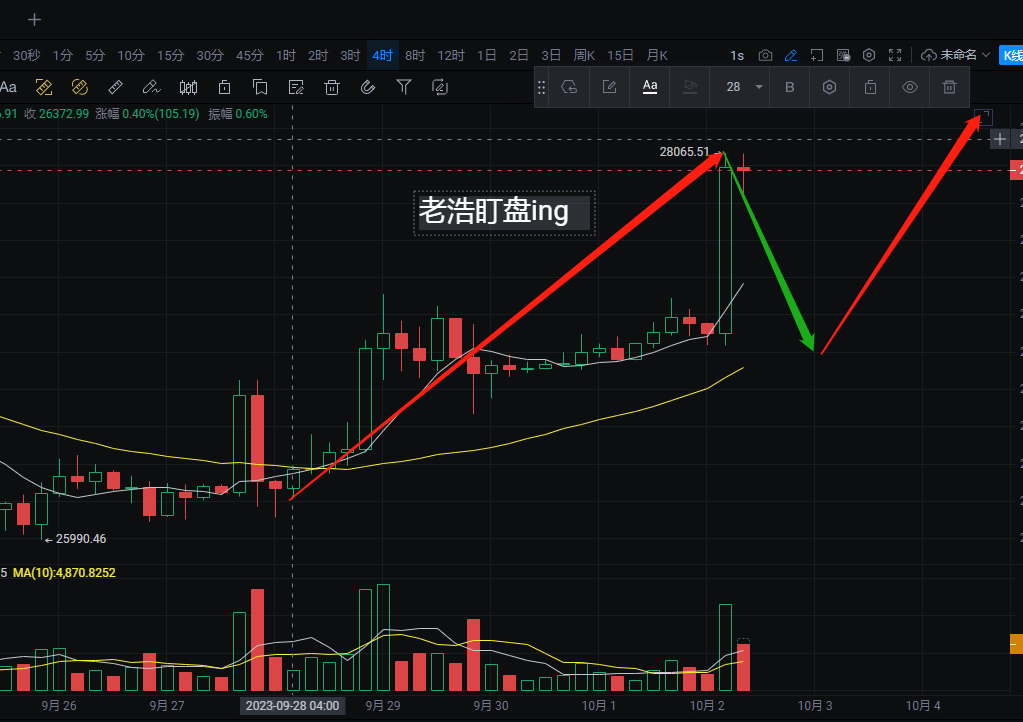Open floating toolbar hexagon settings

click(829, 87)
